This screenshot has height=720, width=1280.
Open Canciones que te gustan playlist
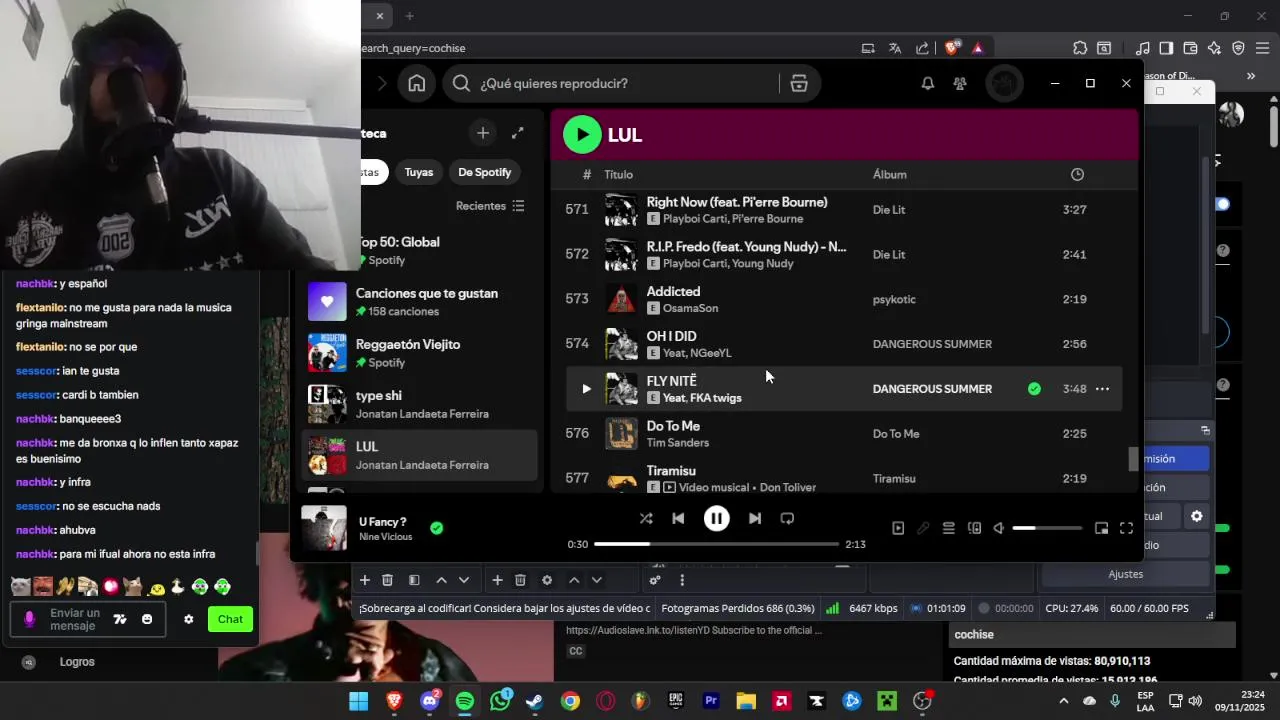tap(420, 302)
